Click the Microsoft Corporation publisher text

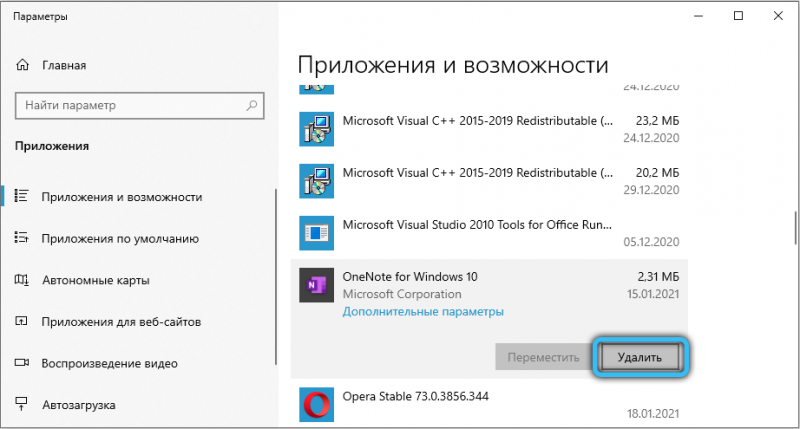click(402, 294)
